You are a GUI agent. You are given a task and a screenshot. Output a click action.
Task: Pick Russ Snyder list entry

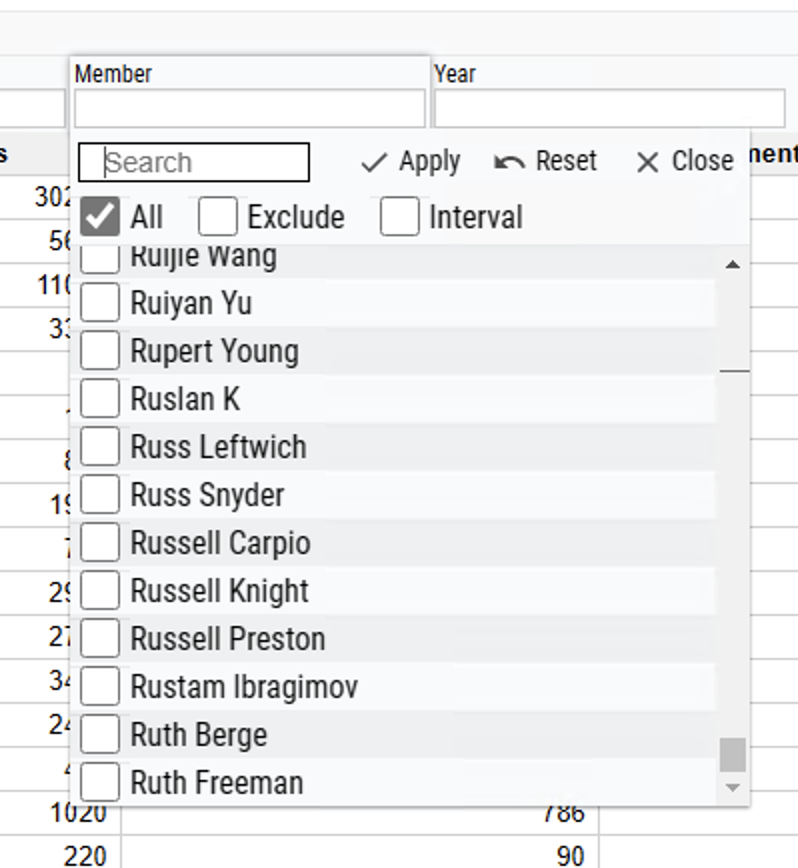pos(207,495)
